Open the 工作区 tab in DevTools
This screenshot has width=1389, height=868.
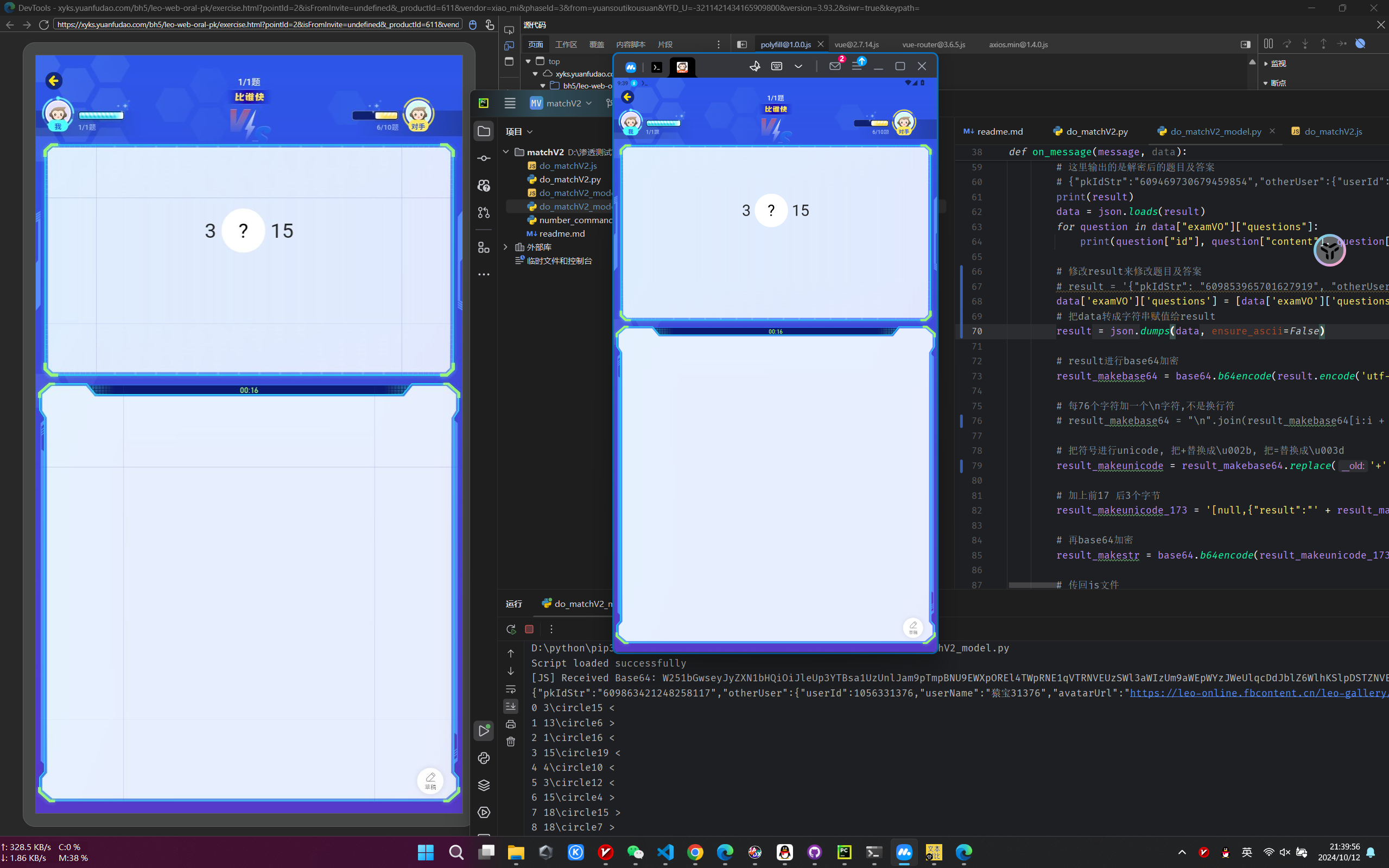566,44
